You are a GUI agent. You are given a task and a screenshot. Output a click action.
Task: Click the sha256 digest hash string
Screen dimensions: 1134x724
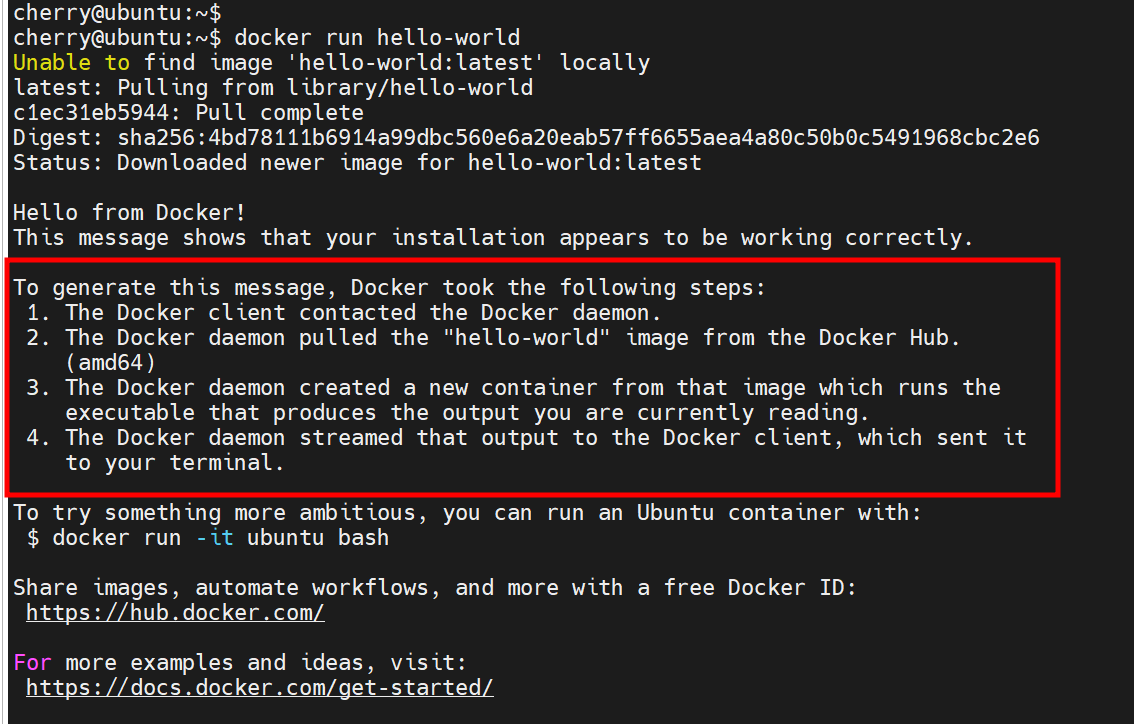(x=578, y=137)
